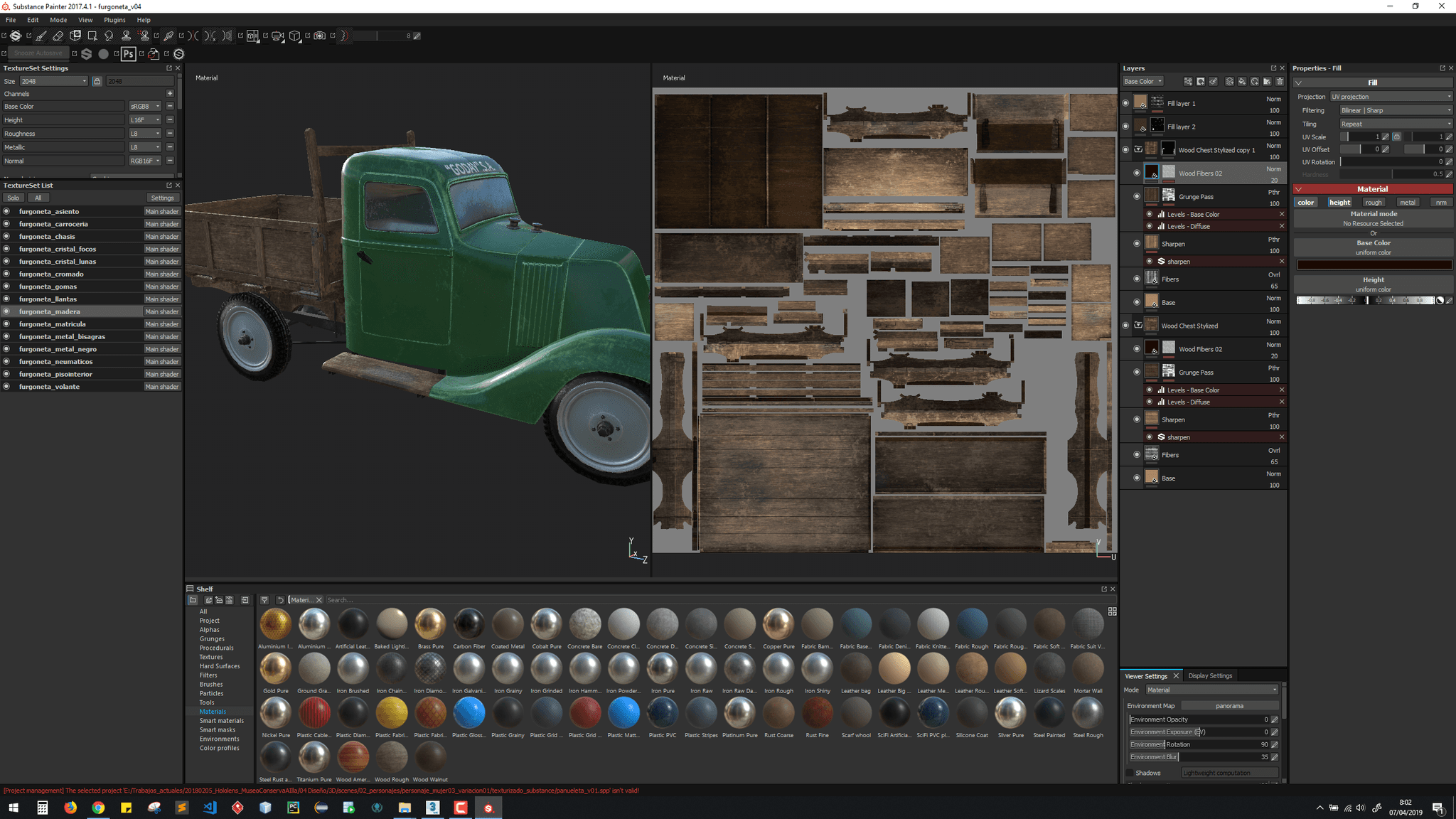Select the Smudge tool
The width and height of the screenshot is (1456, 819).
[x=109, y=36]
